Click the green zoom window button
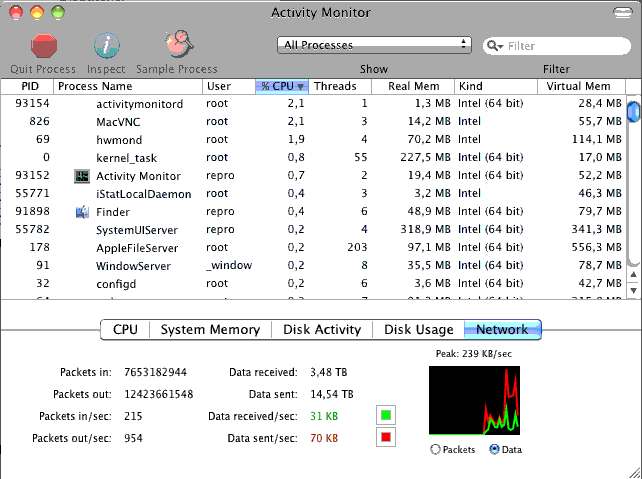642x479 pixels. pos(58,12)
